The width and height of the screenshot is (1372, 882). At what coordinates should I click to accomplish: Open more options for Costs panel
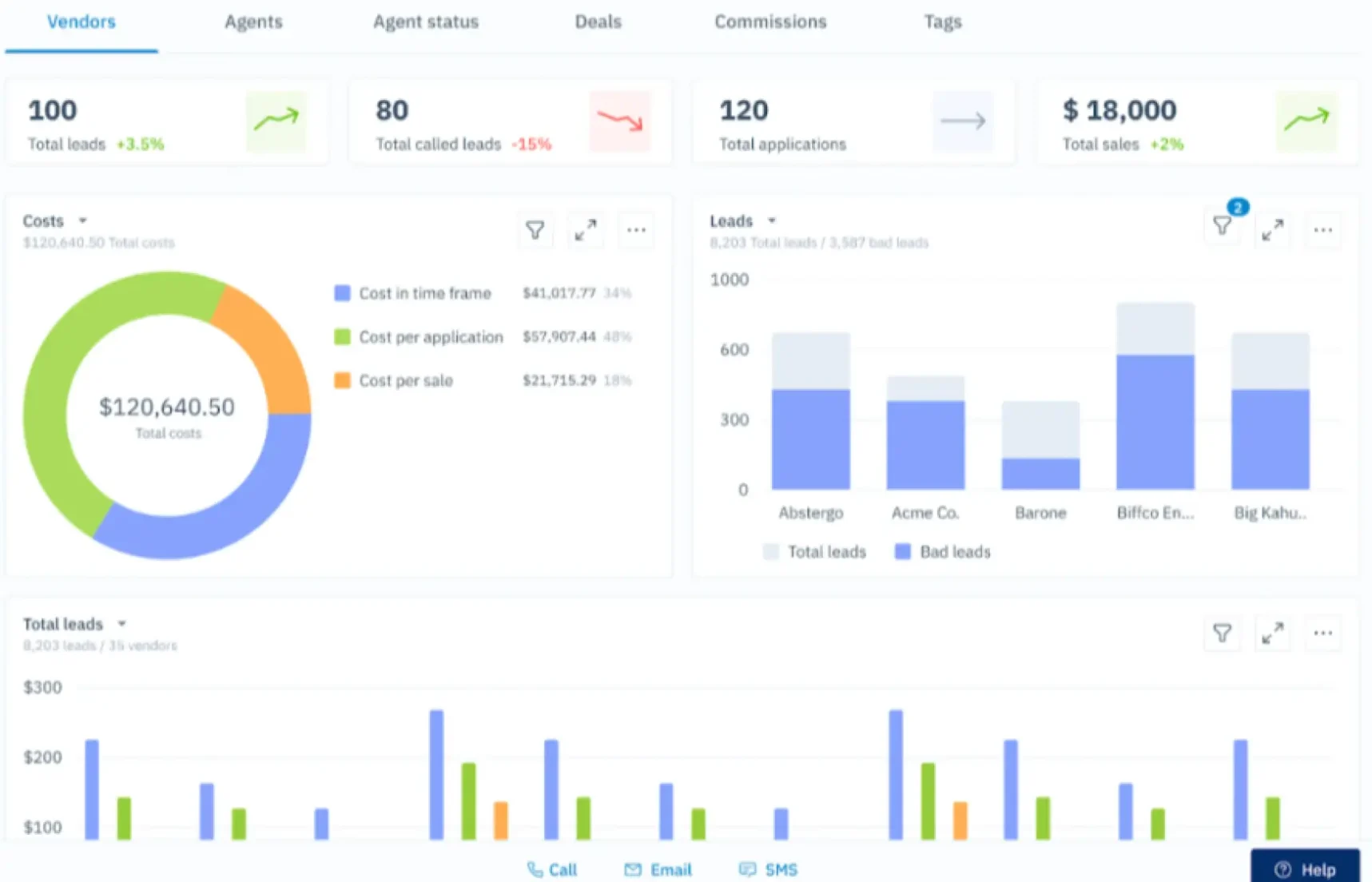pyautogui.click(x=636, y=230)
